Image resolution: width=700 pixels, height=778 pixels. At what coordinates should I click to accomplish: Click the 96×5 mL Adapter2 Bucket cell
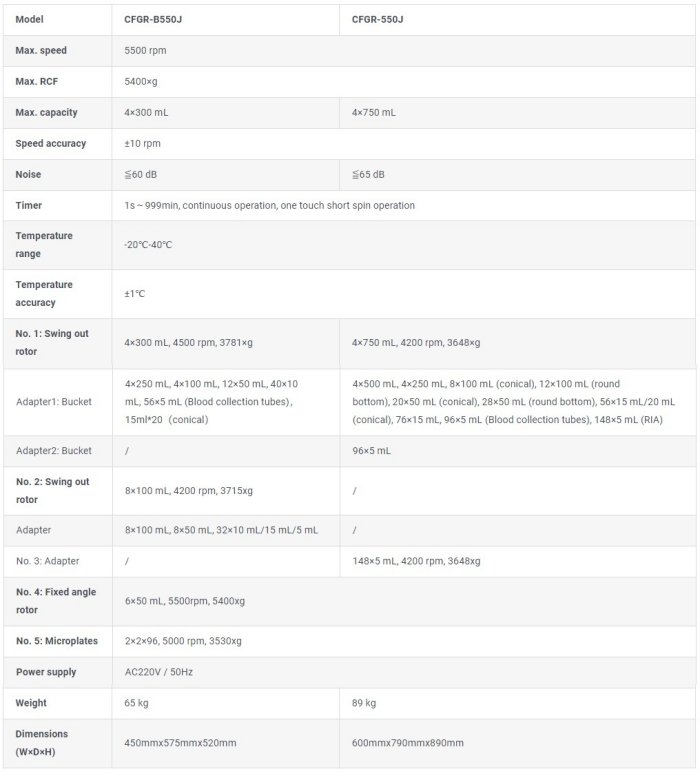(x=371, y=451)
